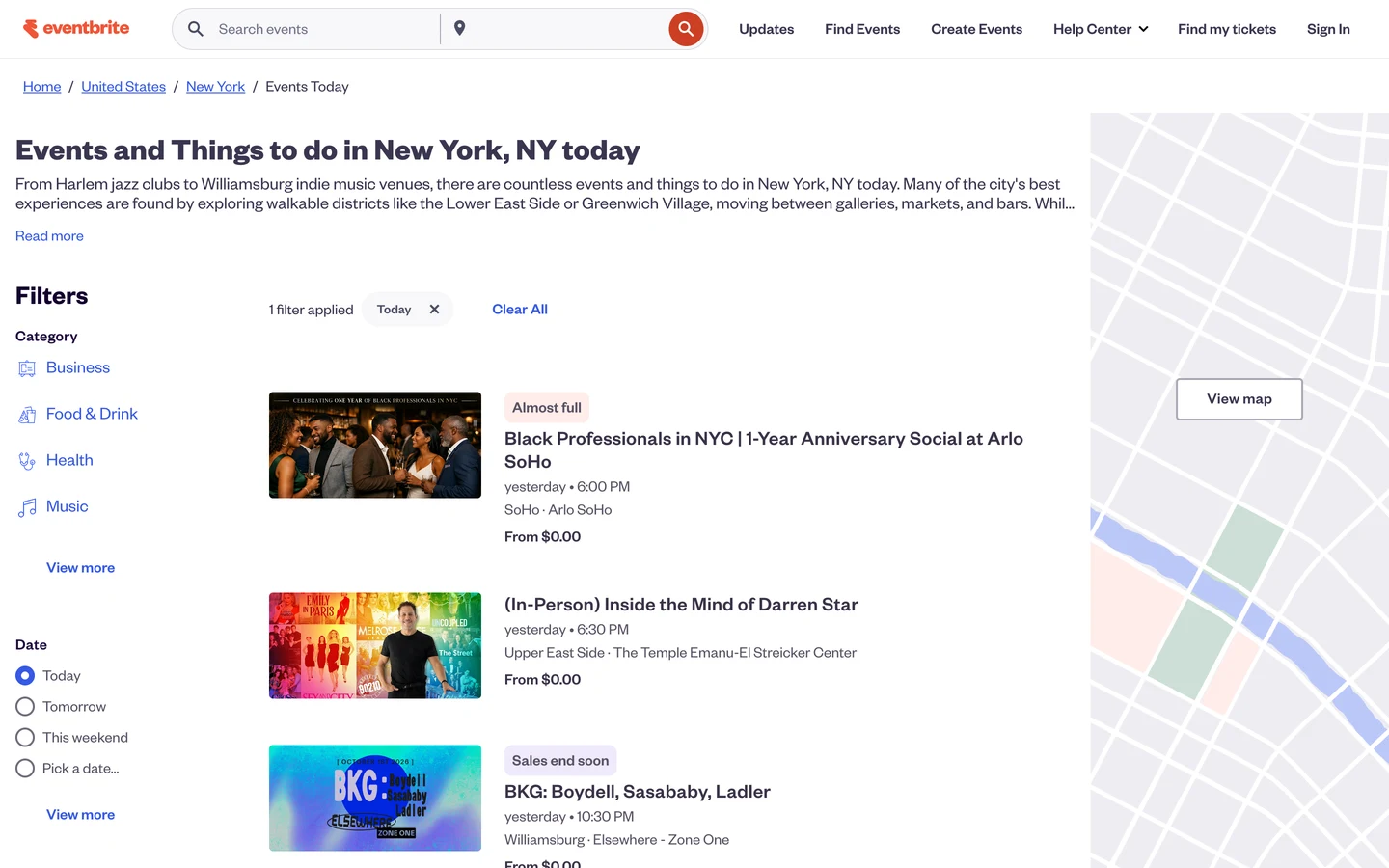Click the Sign In link
Screen dimensions: 1389x868
1328,29
